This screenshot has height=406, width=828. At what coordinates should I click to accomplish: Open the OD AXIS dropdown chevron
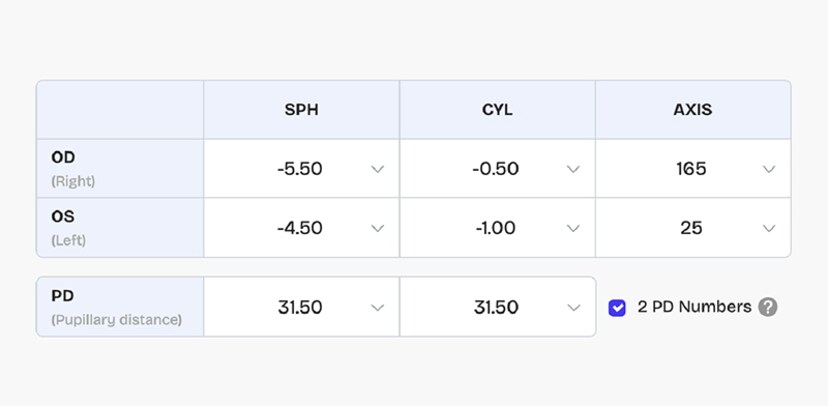click(769, 169)
